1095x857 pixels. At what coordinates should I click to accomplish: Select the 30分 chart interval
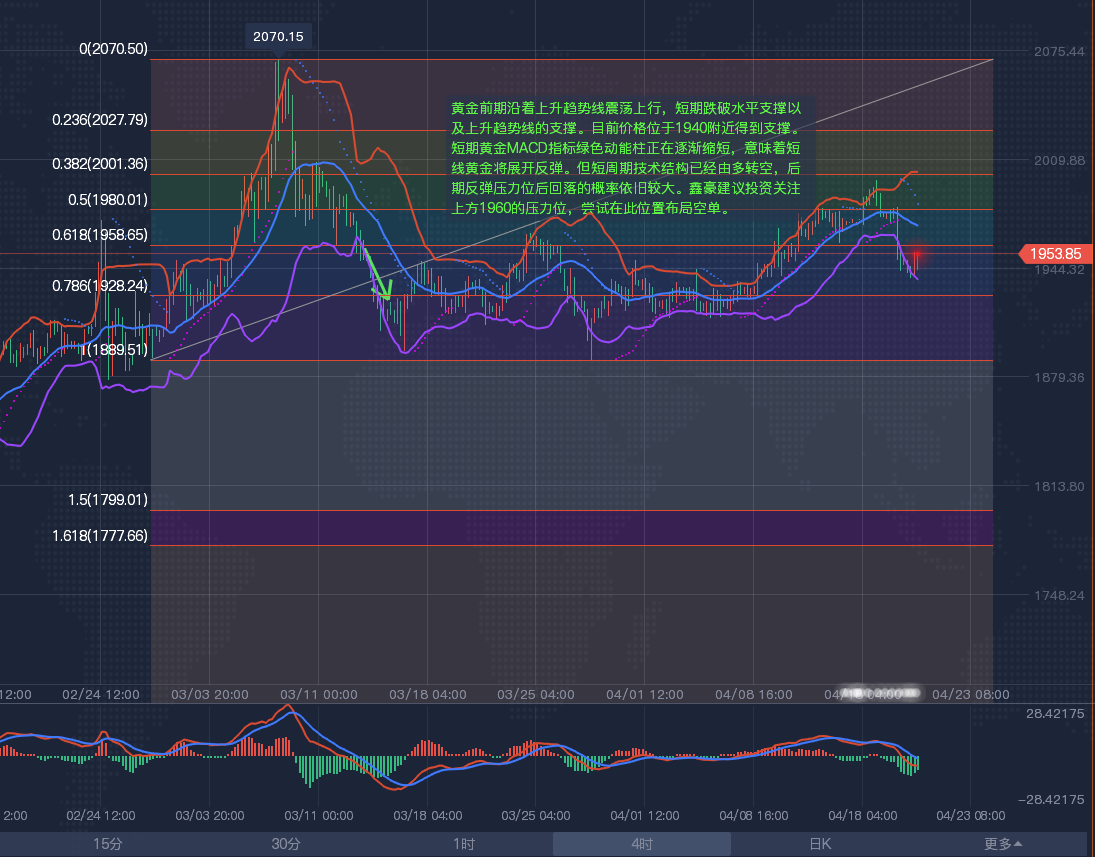[x=286, y=844]
